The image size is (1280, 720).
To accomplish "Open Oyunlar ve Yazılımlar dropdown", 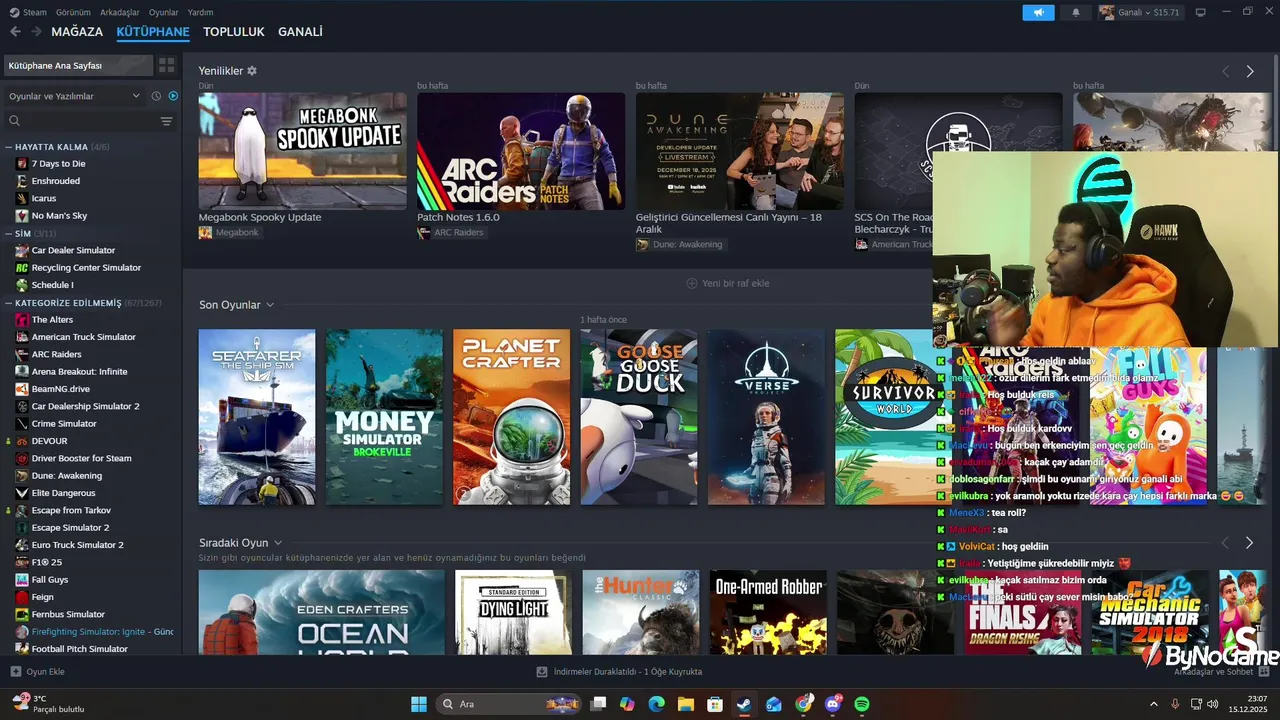I will tap(75, 96).
